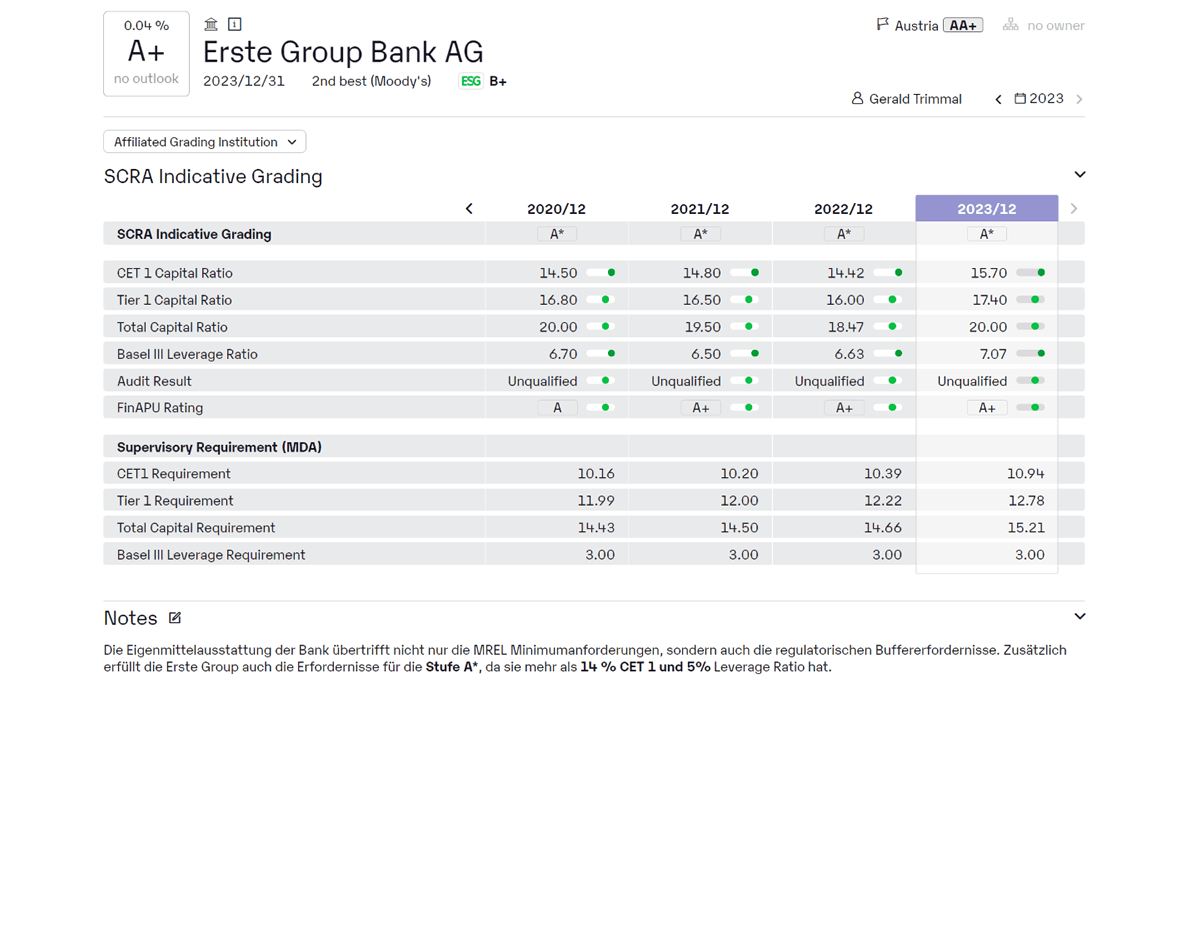Toggle Audit Result switch for 2022/12
The height and width of the screenshot is (930, 1200).
888,381
